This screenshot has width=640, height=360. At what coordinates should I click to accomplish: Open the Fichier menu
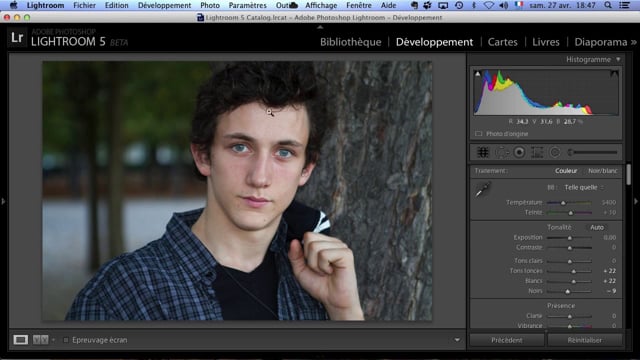click(x=84, y=5)
